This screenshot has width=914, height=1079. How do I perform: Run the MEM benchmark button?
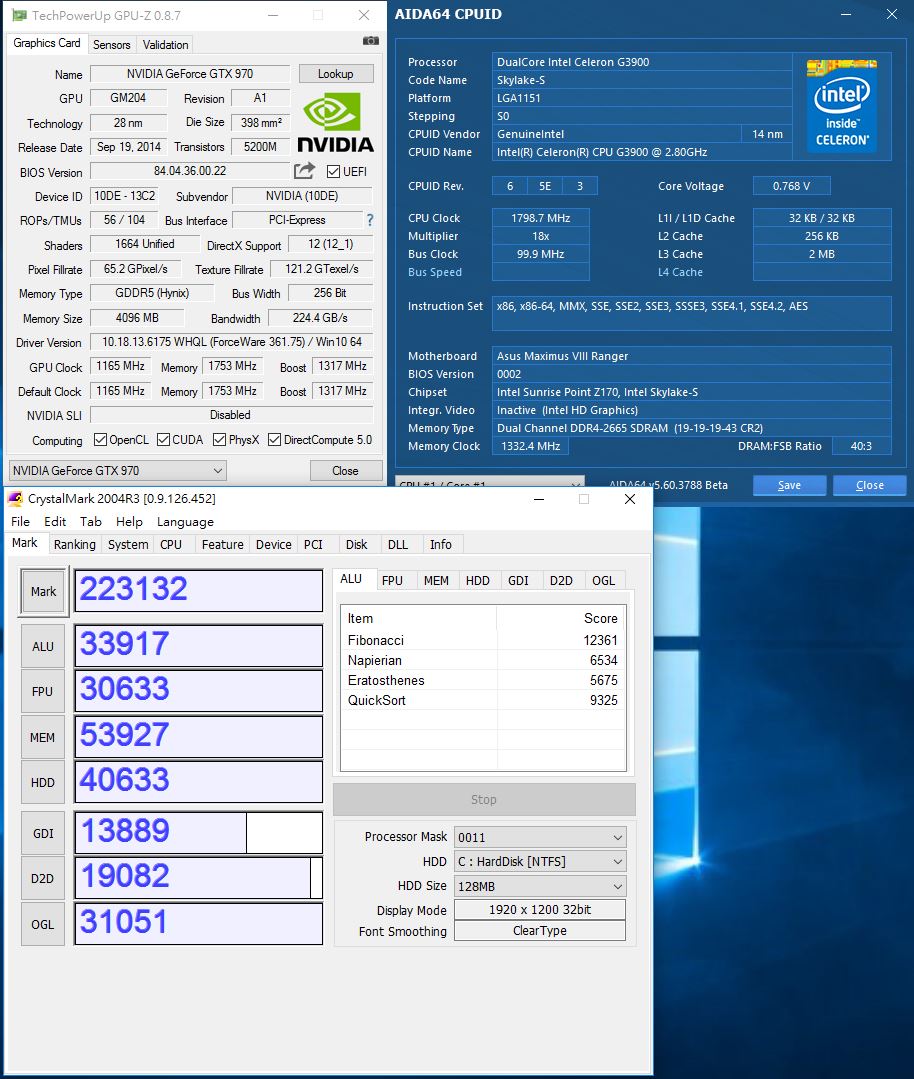tap(43, 737)
